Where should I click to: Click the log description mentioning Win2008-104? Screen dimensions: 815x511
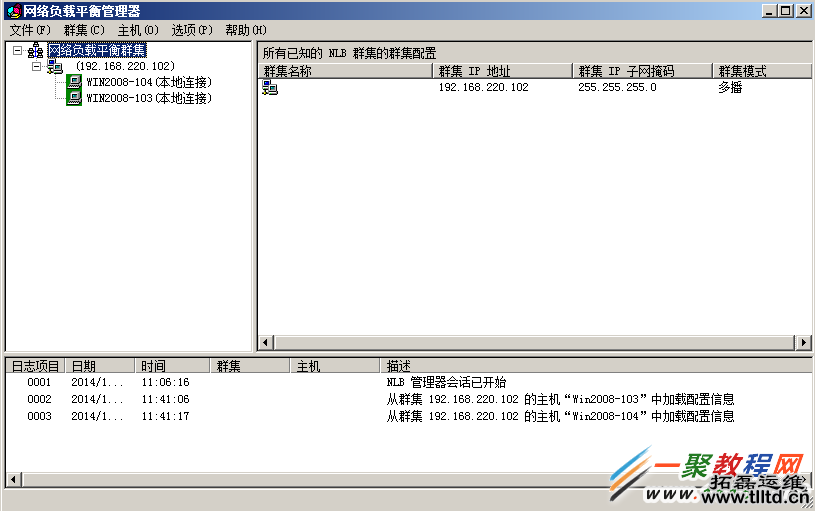[x=560, y=416]
